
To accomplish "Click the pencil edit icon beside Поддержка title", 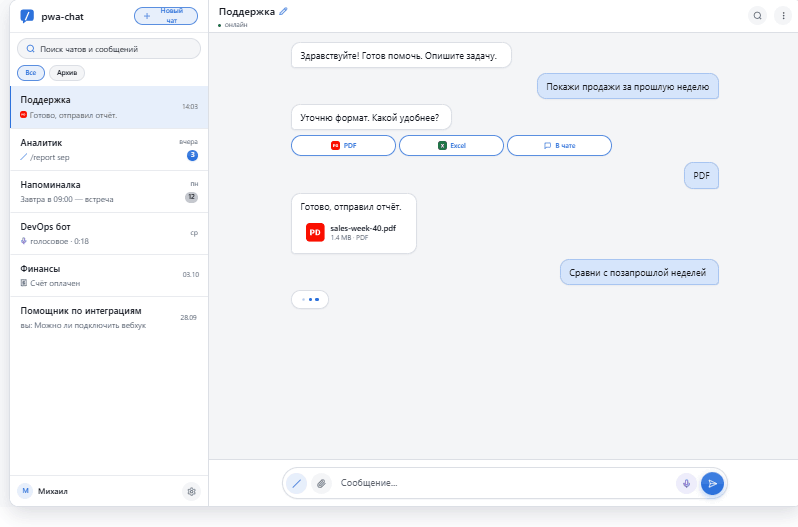I will click(x=283, y=11).
